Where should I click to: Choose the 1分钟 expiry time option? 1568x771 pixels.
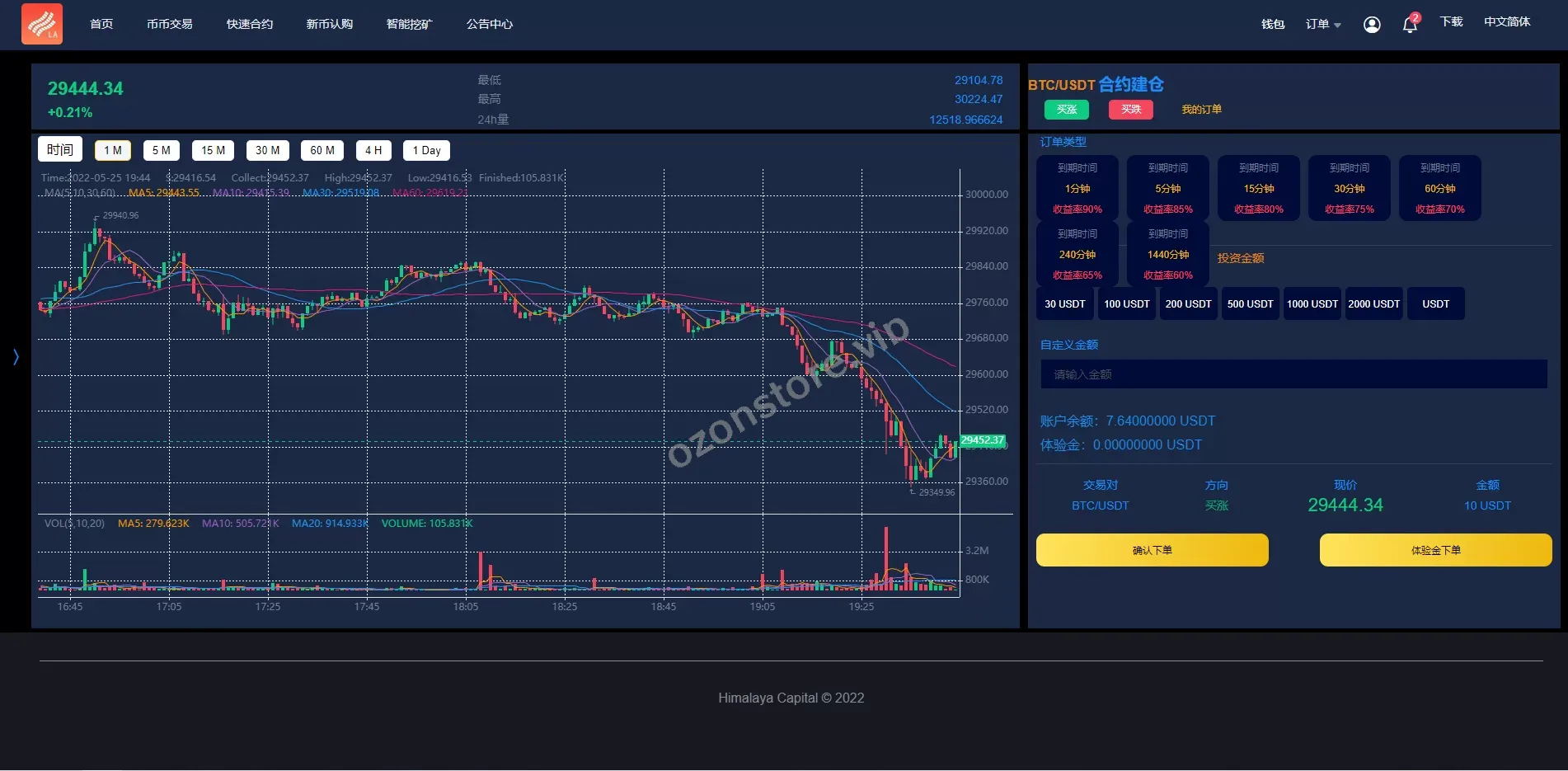point(1077,188)
